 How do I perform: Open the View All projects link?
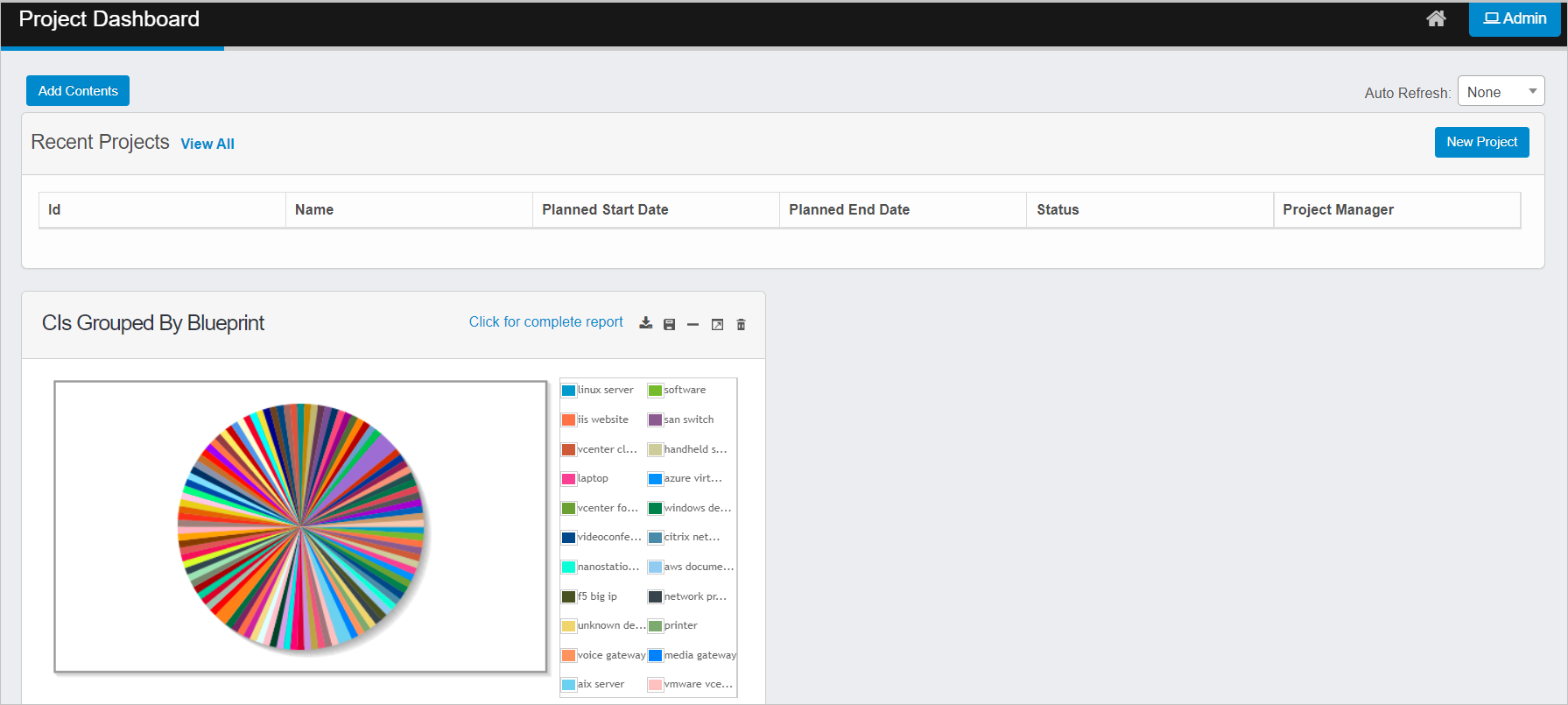pos(207,144)
